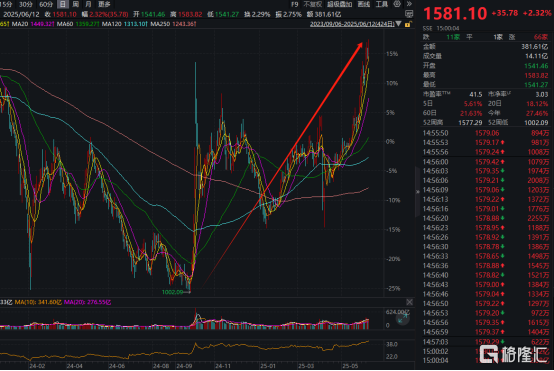554x371 pixels.
Task: Toggle the yellow lock icon
Action: click(x=408, y=24)
